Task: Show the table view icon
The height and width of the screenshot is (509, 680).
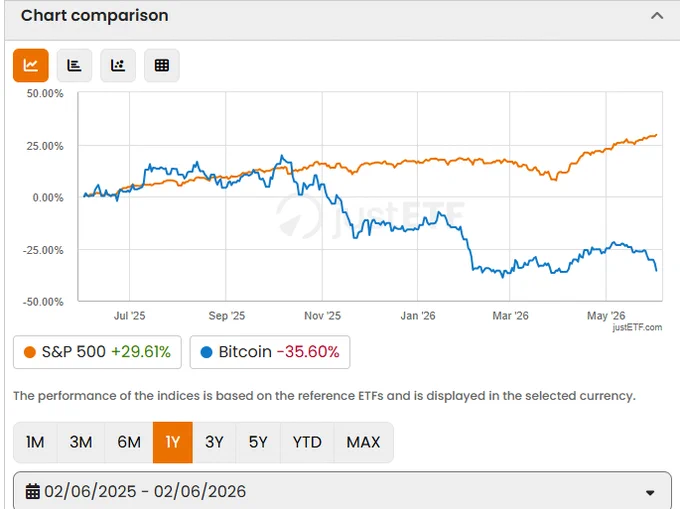Action: (x=162, y=65)
